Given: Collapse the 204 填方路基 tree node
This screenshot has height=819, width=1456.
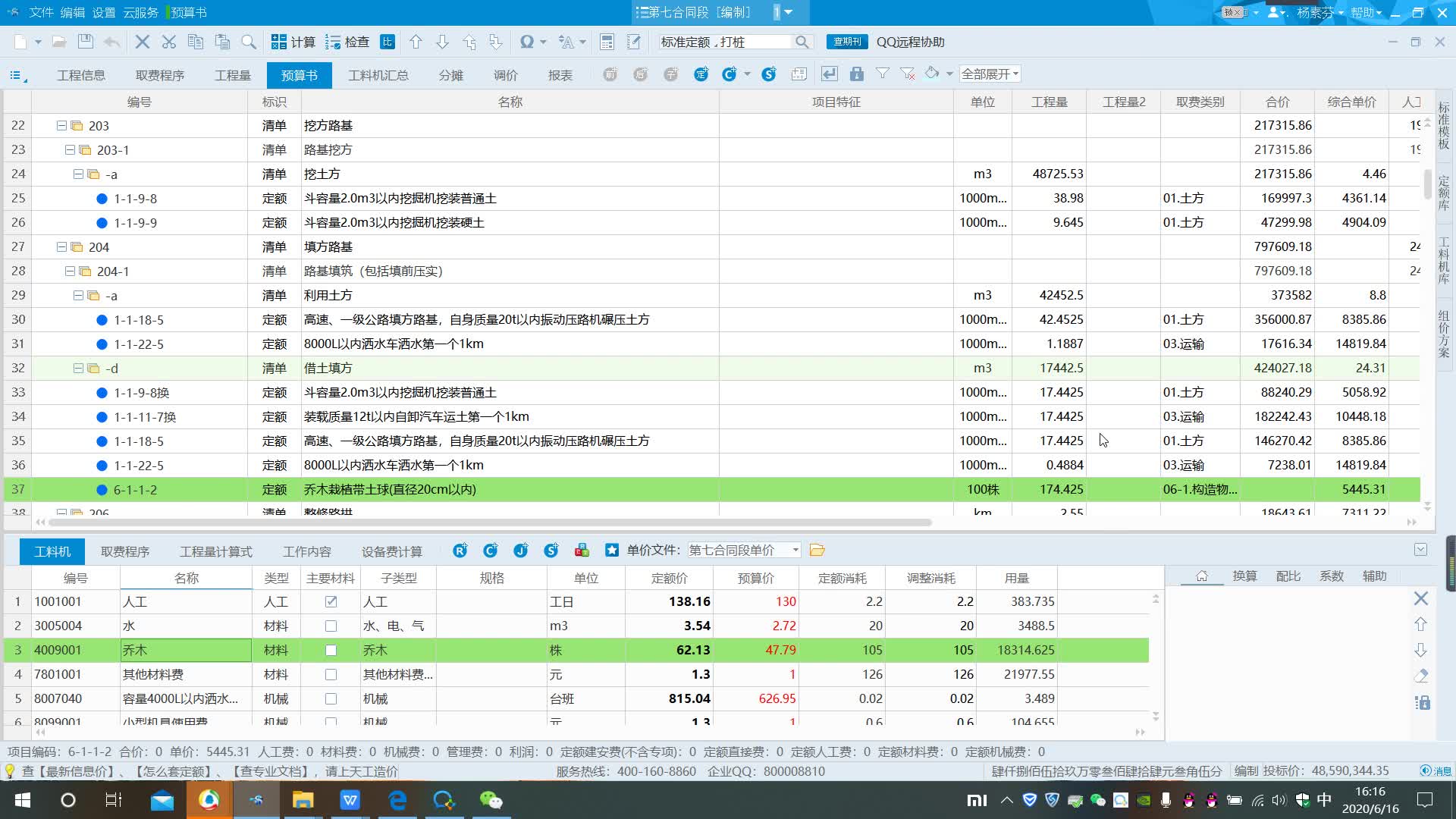Looking at the screenshot, I should click(x=61, y=246).
